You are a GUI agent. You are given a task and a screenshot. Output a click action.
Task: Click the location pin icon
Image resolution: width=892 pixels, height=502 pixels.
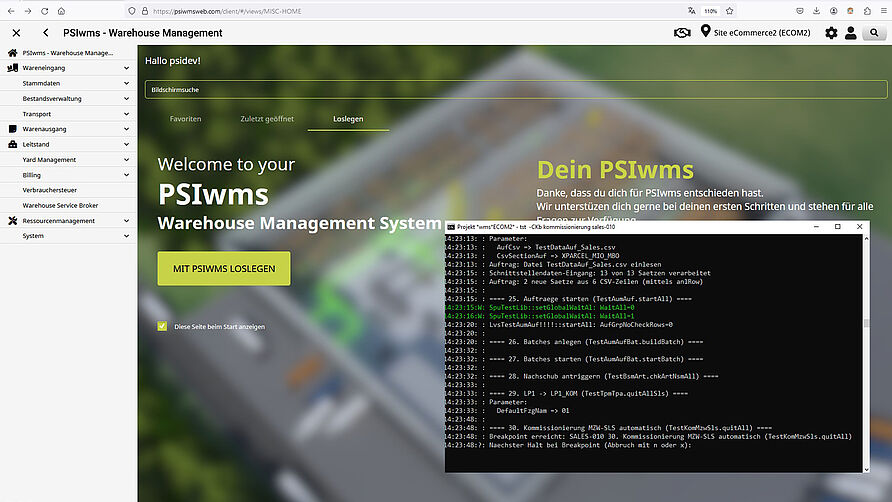[x=705, y=31]
